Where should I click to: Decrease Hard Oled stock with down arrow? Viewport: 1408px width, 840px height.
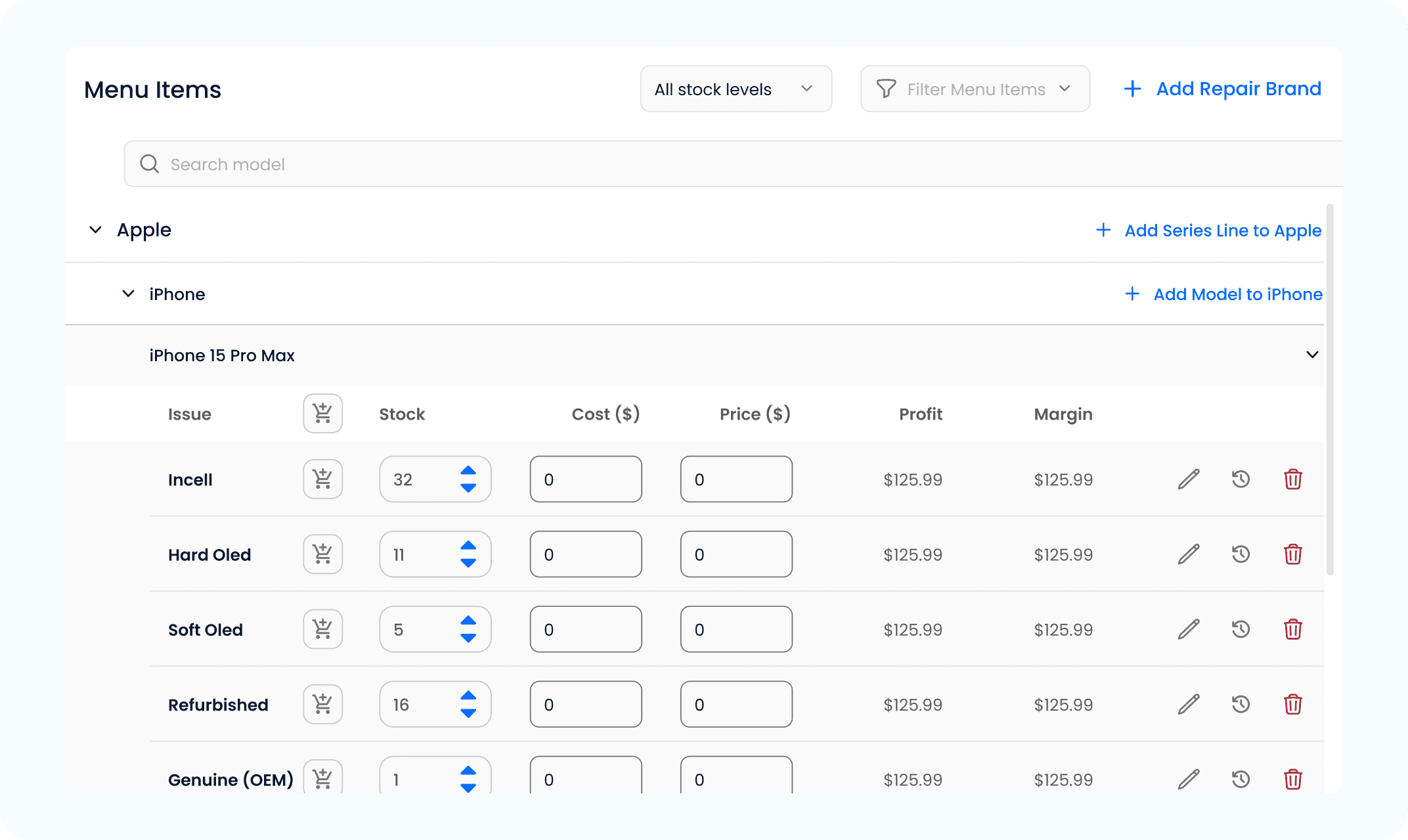468,564
